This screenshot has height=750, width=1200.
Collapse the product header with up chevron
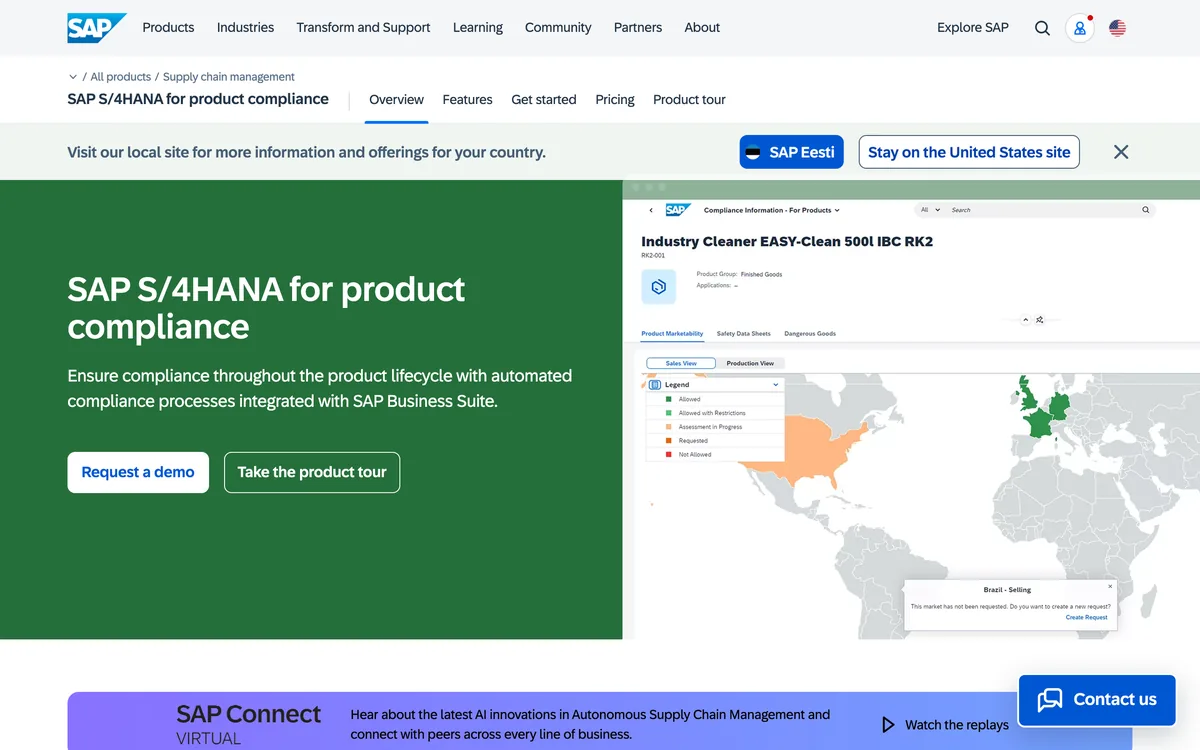click(1025, 320)
